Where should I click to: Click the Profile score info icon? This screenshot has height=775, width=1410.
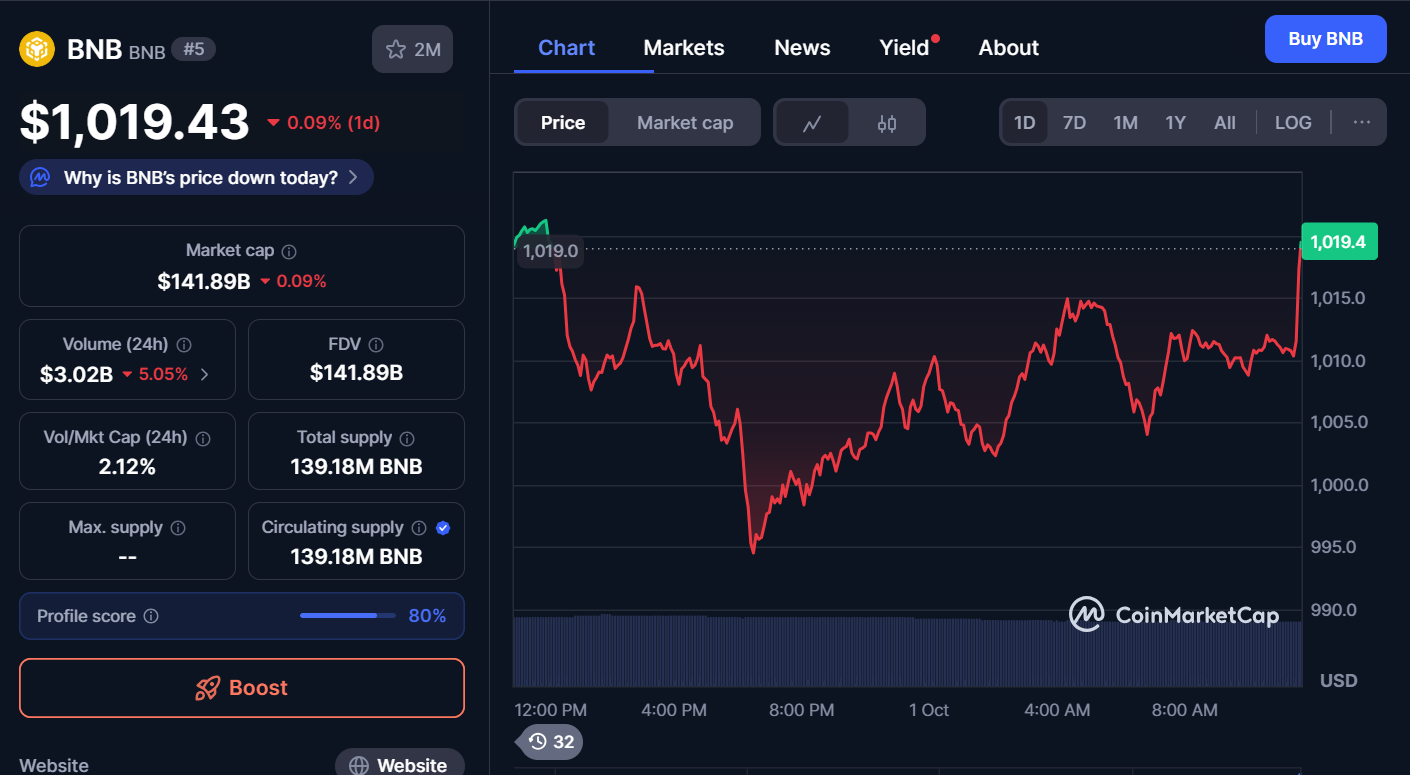point(151,616)
